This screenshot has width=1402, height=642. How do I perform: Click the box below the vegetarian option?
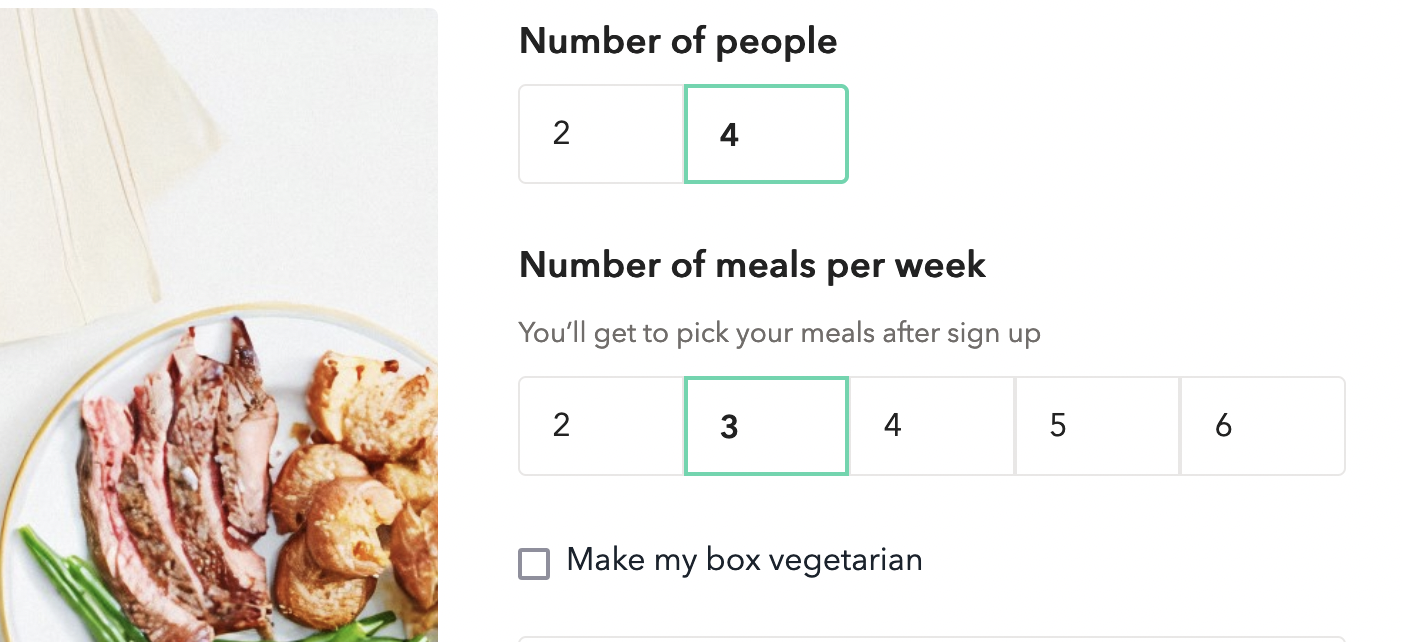click(931, 637)
